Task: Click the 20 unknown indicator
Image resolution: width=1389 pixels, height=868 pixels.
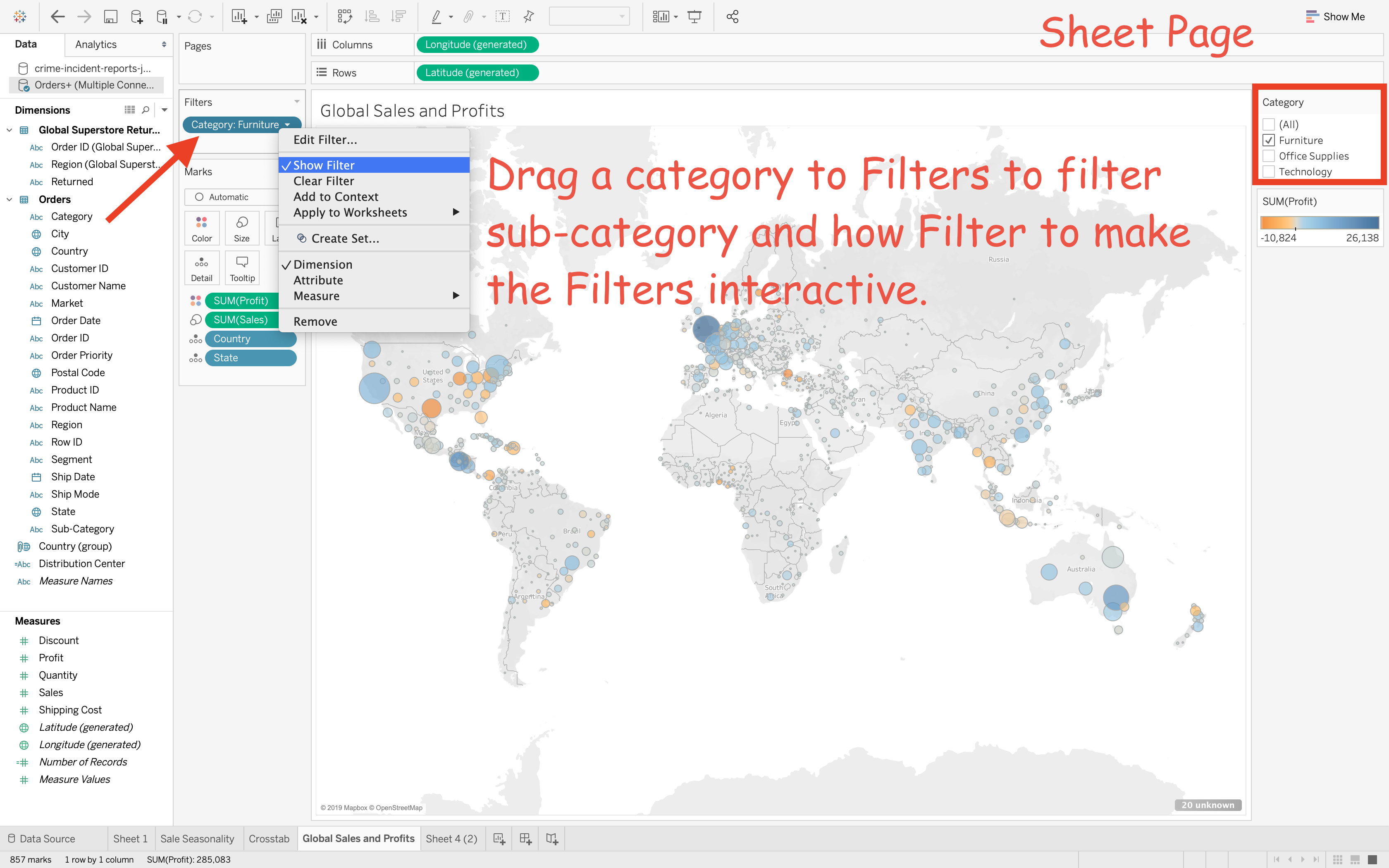Action: [1208, 805]
